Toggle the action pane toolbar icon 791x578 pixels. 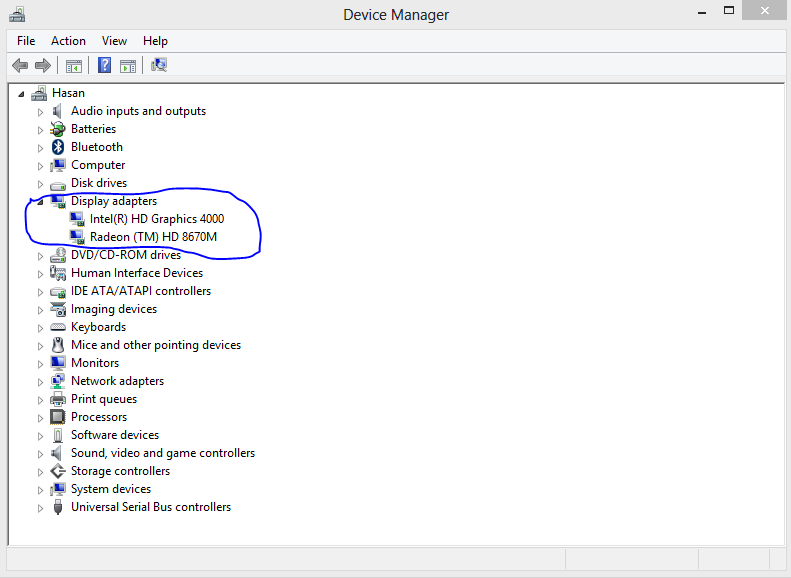click(128, 66)
